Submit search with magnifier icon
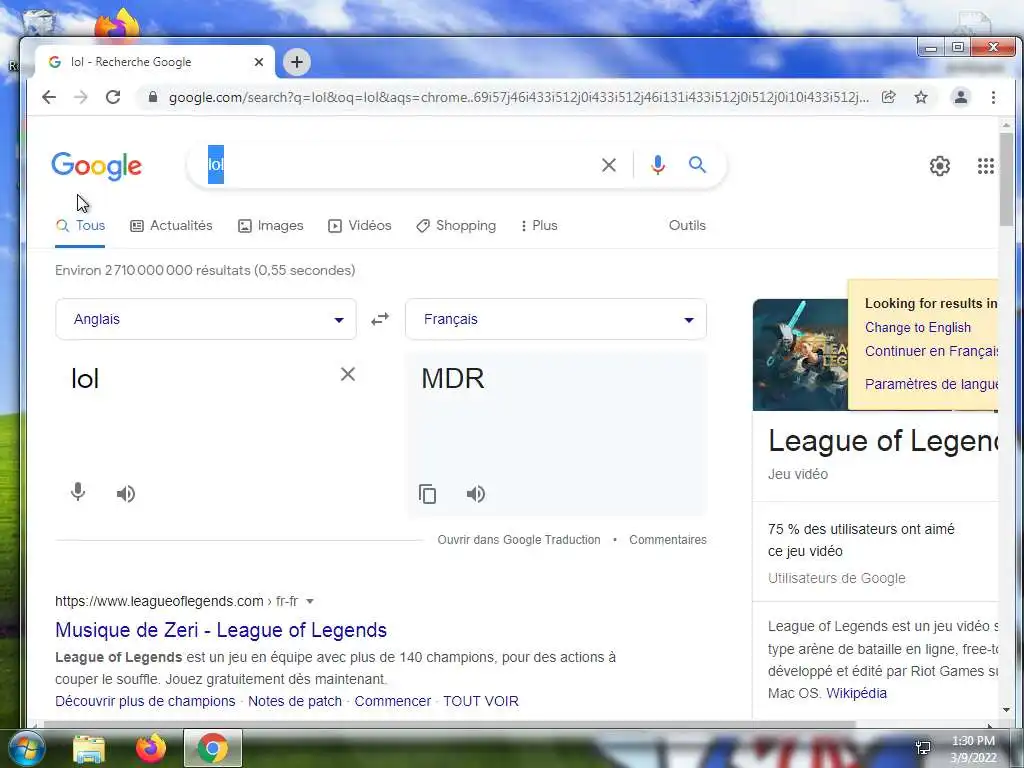Image resolution: width=1024 pixels, height=768 pixels. pyautogui.click(x=697, y=165)
